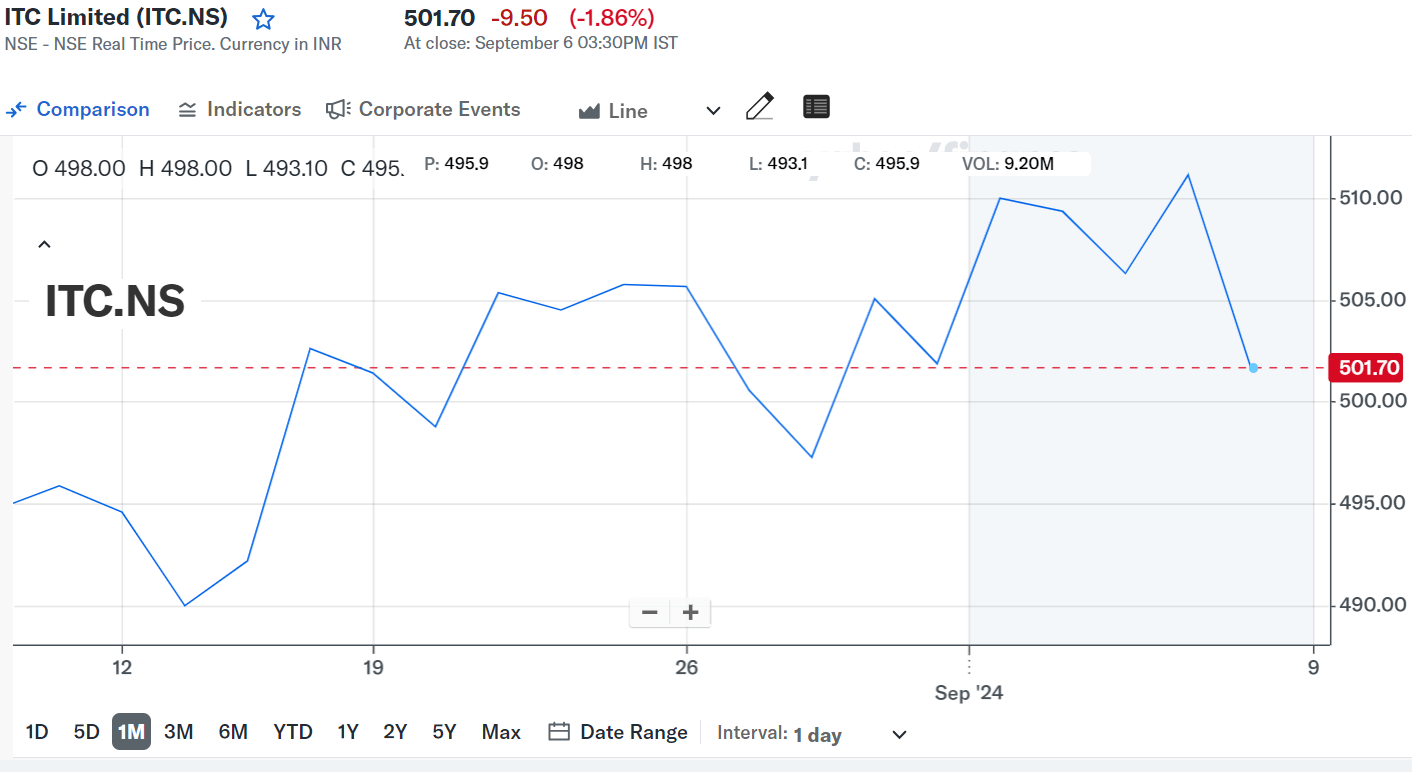Open the Comparison tool

pyautogui.click(x=78, y=109)
